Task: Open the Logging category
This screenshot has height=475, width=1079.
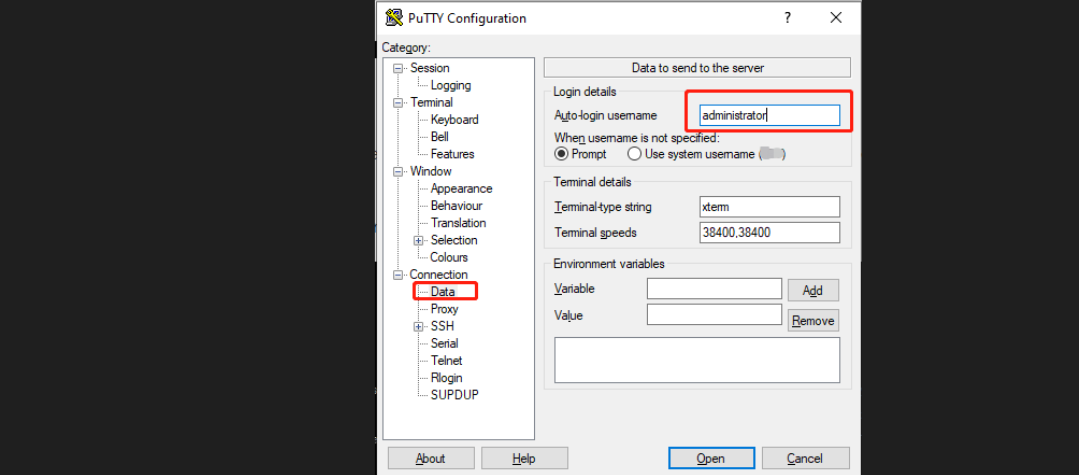Action: point(451,85)
